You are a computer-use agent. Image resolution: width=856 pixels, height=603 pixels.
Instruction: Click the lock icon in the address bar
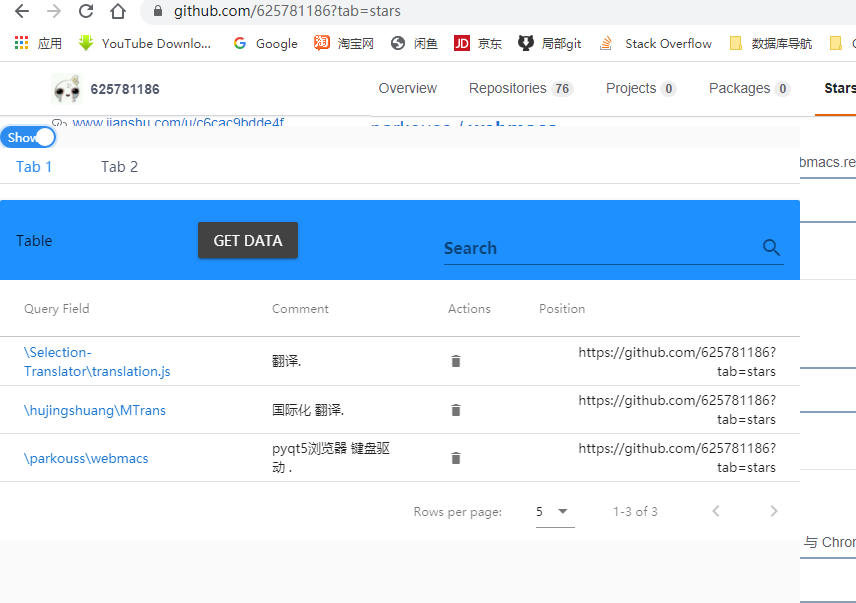(158, 11)
